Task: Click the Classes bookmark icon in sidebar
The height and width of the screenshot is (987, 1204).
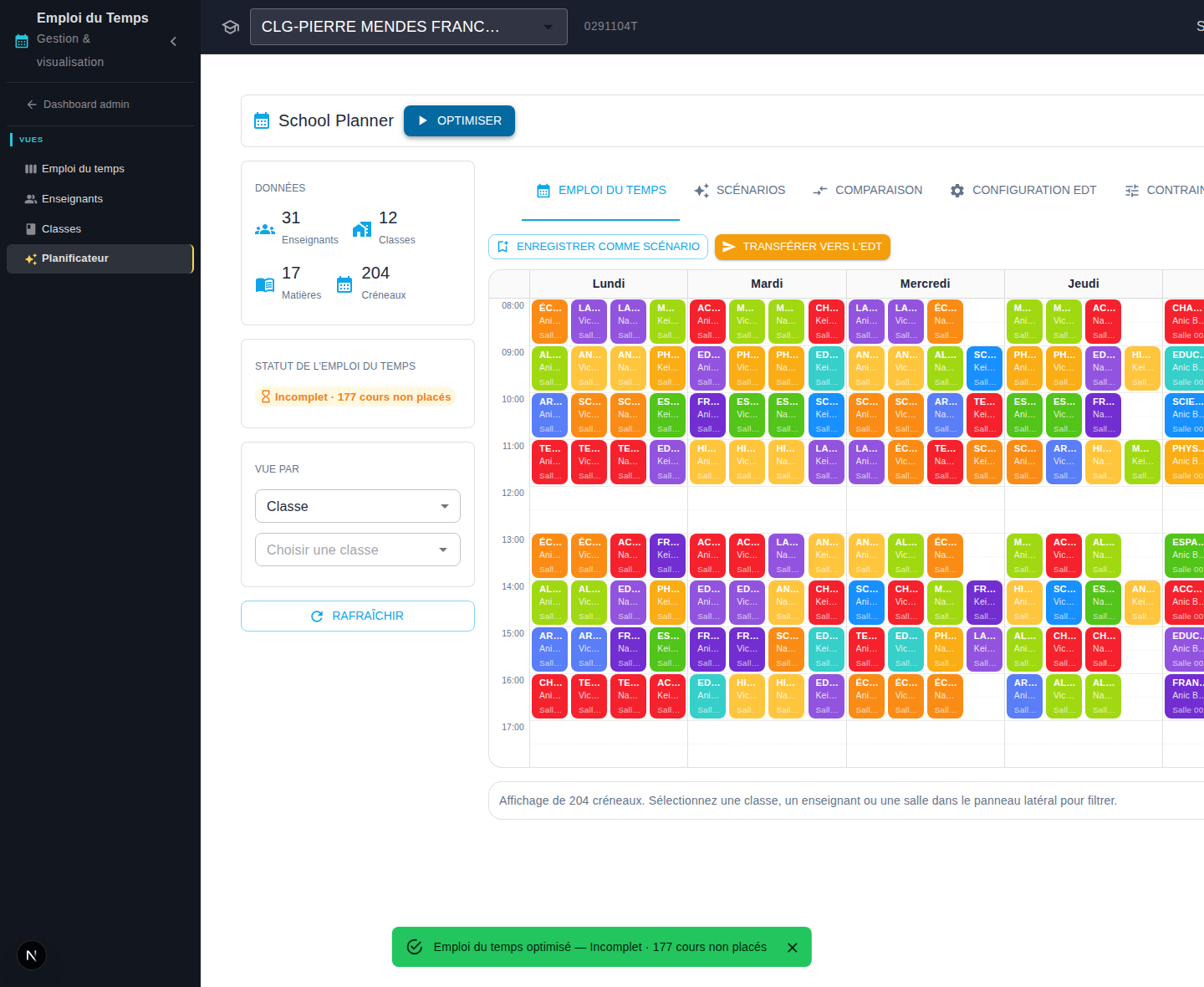Action: point(31,229)
